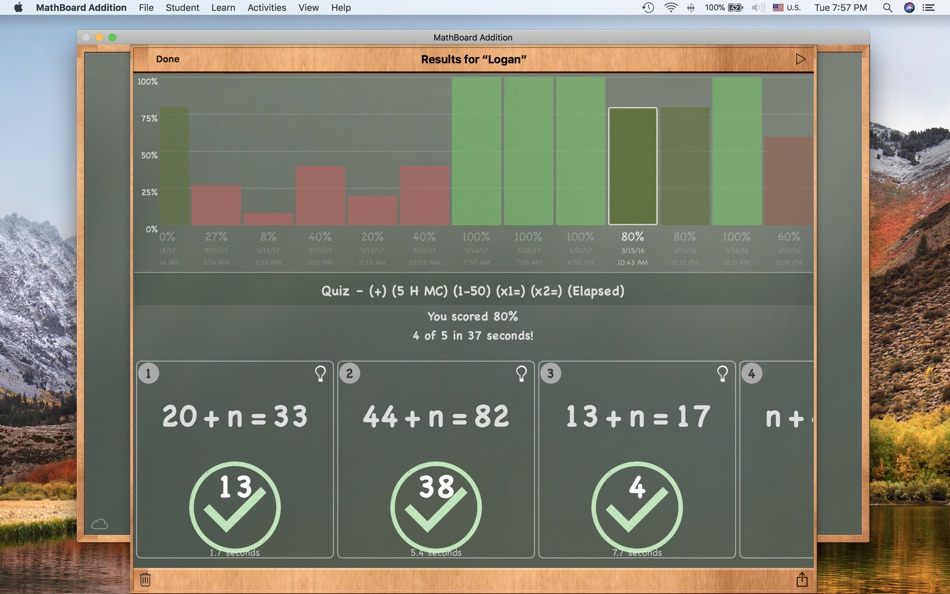Click the battery status icon
Image resolution: width=950 pixels, height=594 pixels.
click(x=736, y=7)
